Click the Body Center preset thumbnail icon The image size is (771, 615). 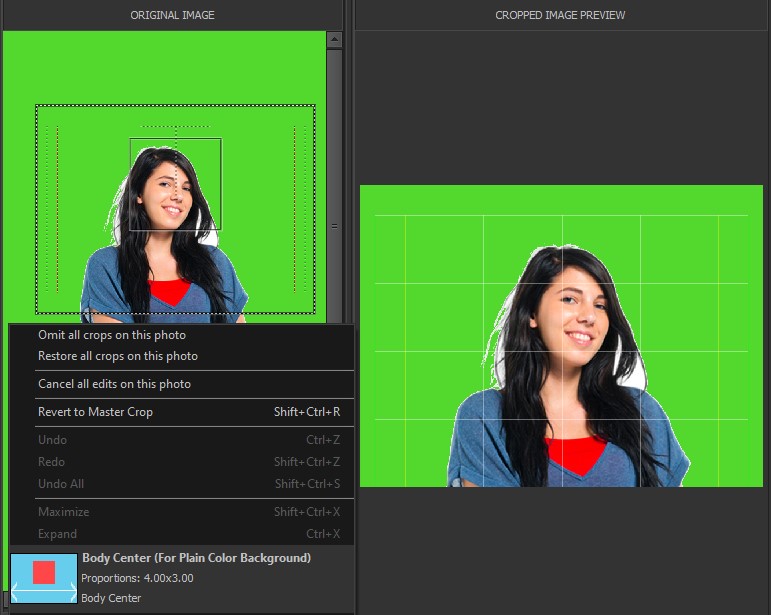pos(43,578)
